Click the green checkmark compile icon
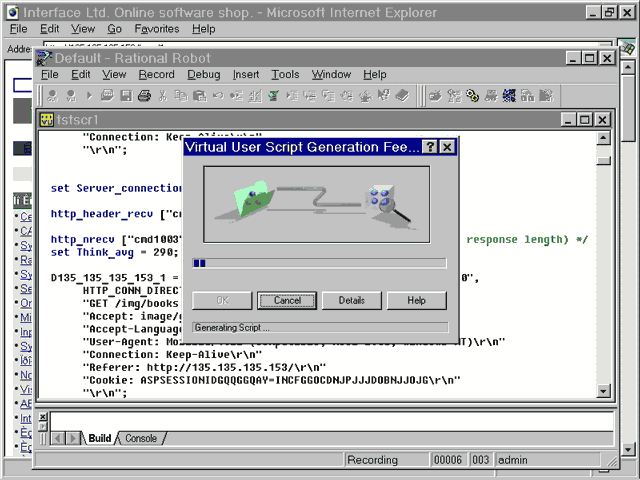The image size is (640, 480). click(273, 96)
